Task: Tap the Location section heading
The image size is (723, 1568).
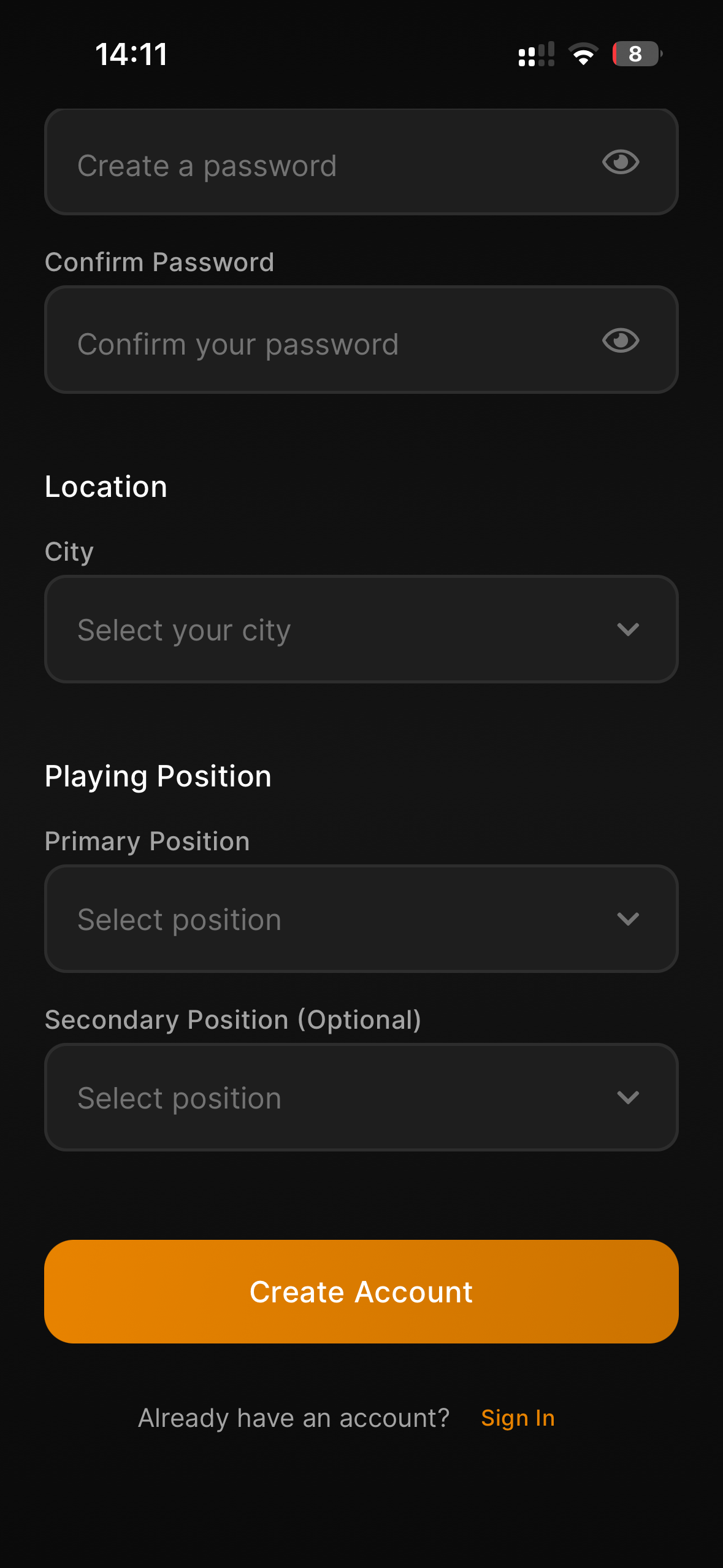Action: pos(106,487)
